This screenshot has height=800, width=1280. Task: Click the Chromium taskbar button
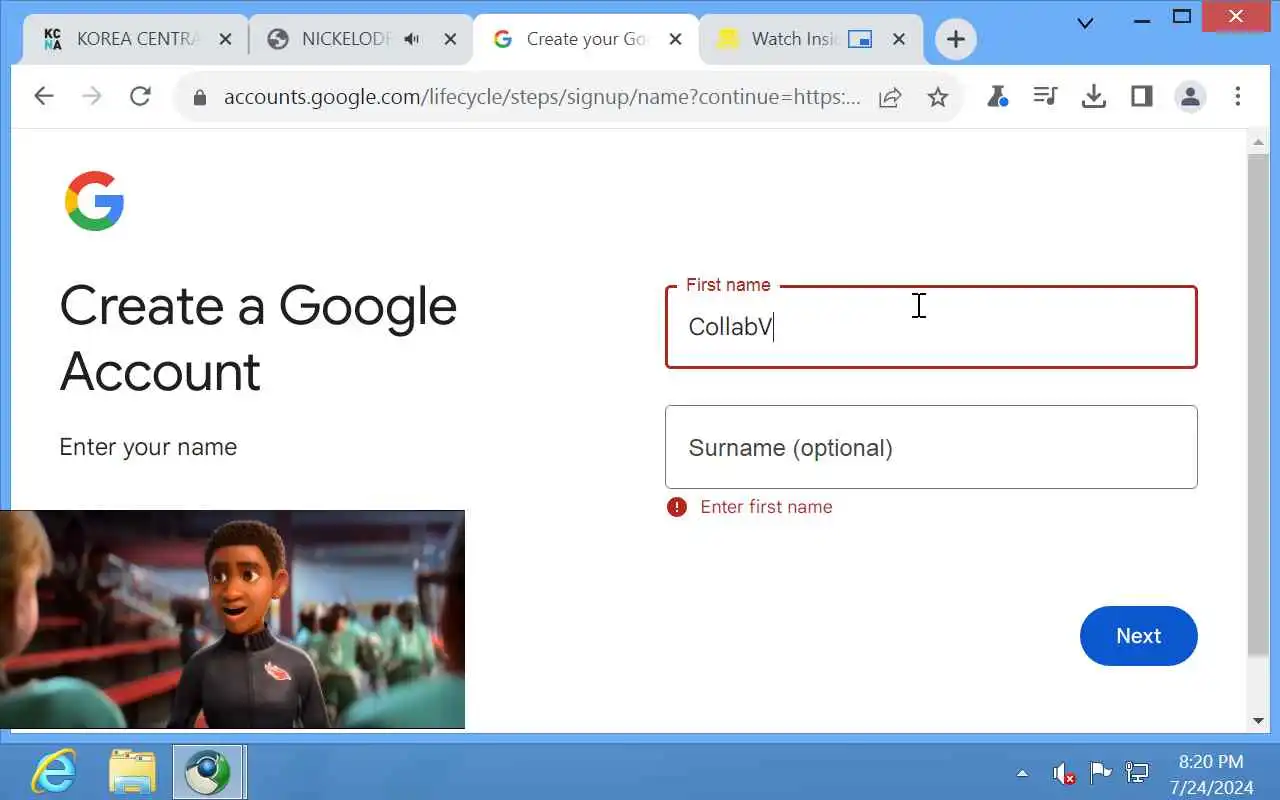pos(209,771)
